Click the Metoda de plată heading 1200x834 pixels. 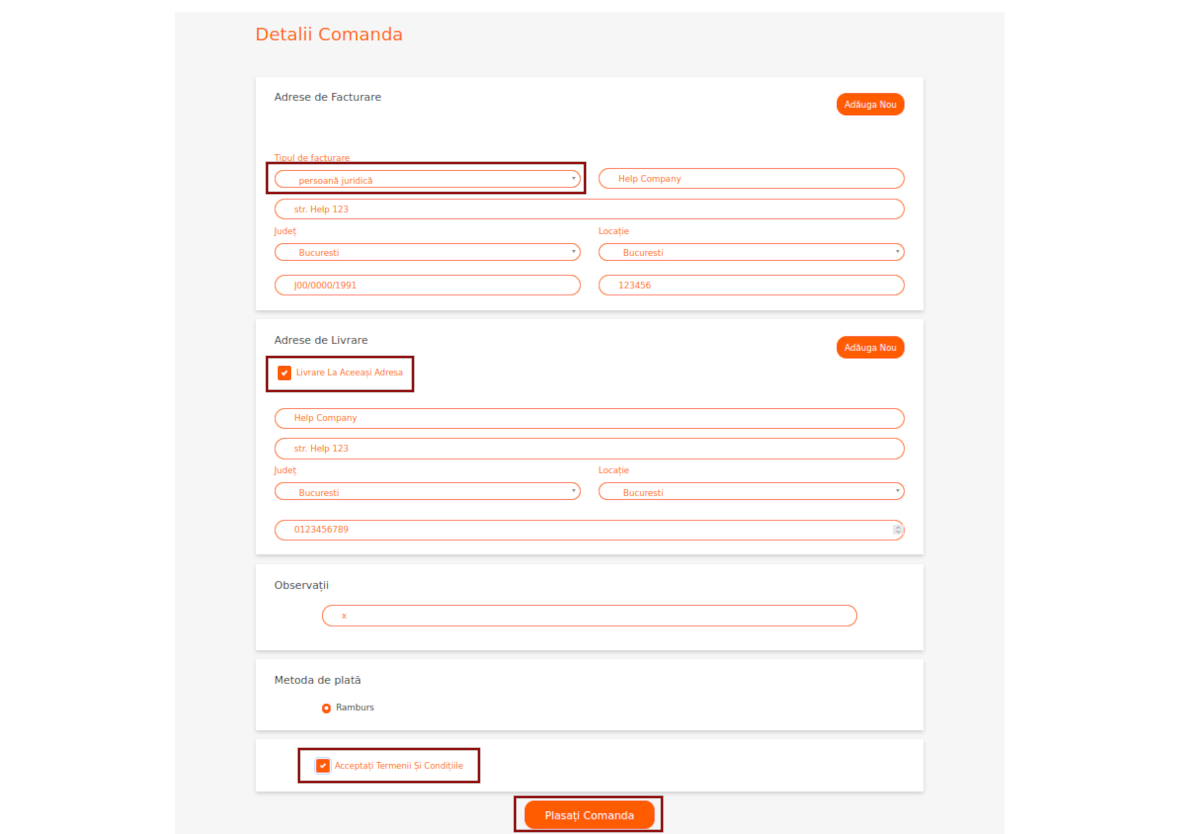click(318, 680)
